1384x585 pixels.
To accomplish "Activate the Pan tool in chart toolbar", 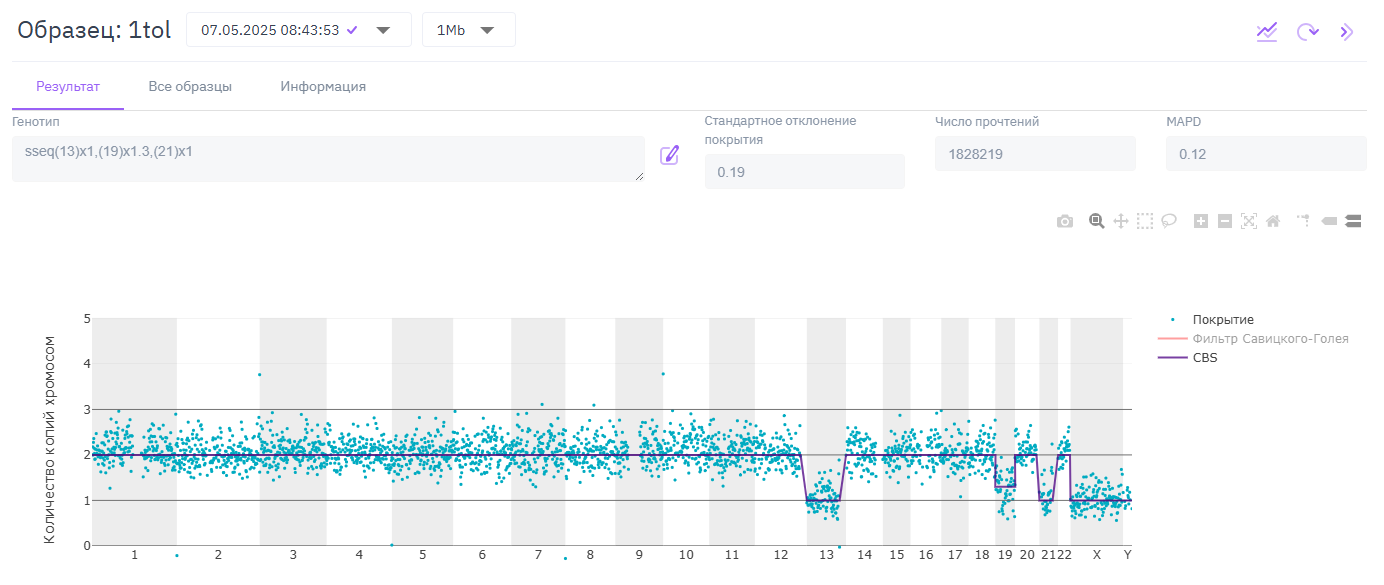I will [x=1121, y=221].
